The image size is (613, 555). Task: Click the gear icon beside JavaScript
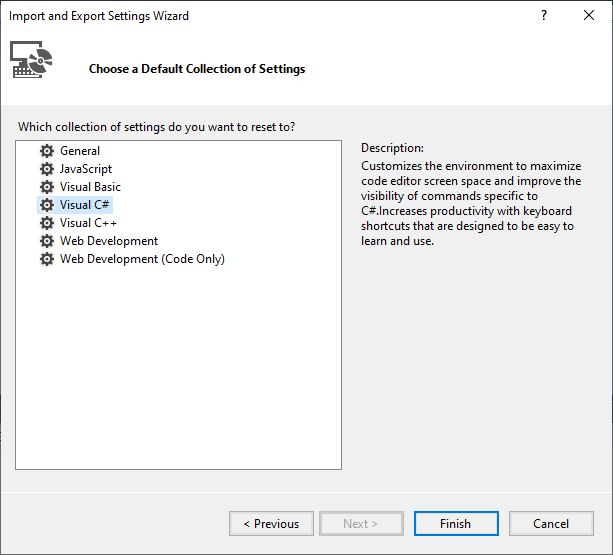(47, 169)
